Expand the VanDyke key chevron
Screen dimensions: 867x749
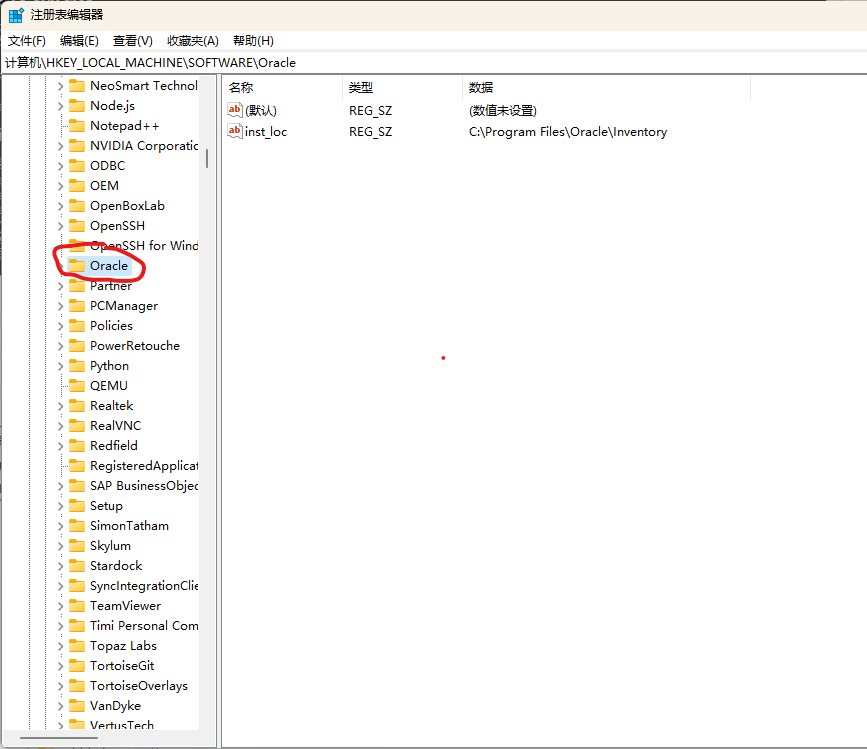[60, 706]
